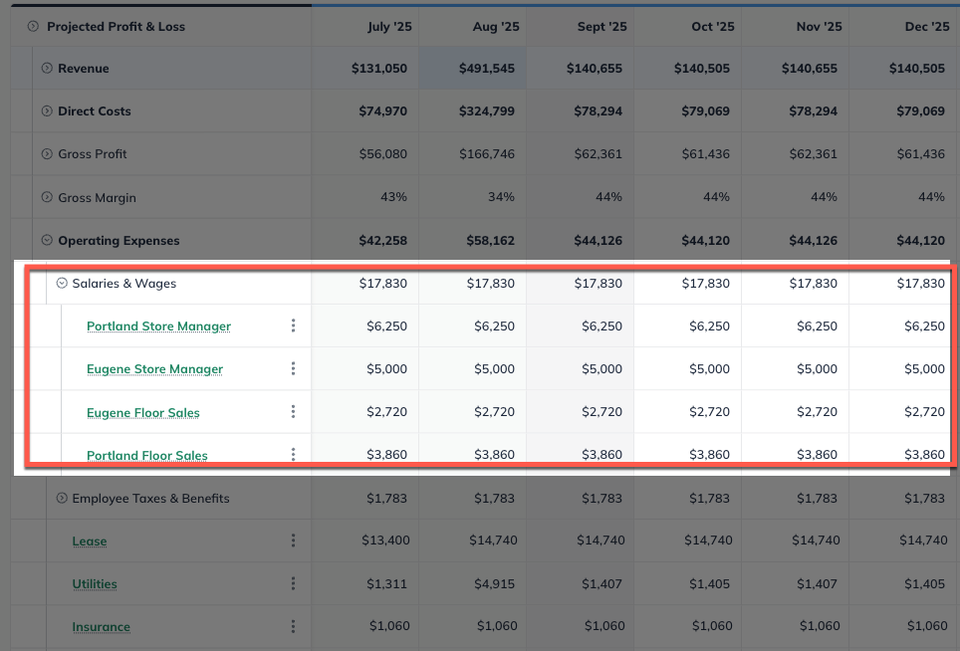Image resolution: width=960 pixels, height=651 pixels.
Task: Click Lease value $13,400 for July '25
Action: click(x=386, y=540)
